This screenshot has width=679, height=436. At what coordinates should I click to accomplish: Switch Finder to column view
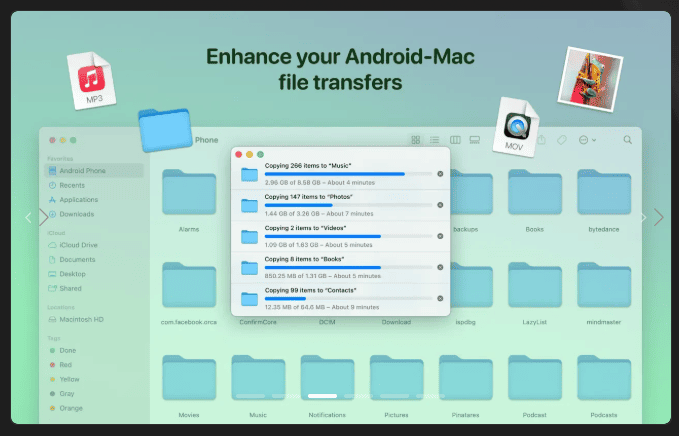[455, 140]
